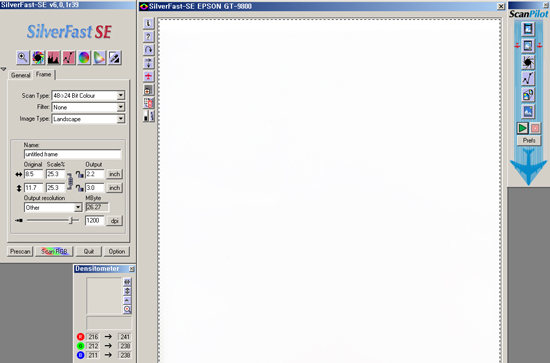Delete frame using red trash icon

pyautogui.click(x=148, y=103)
